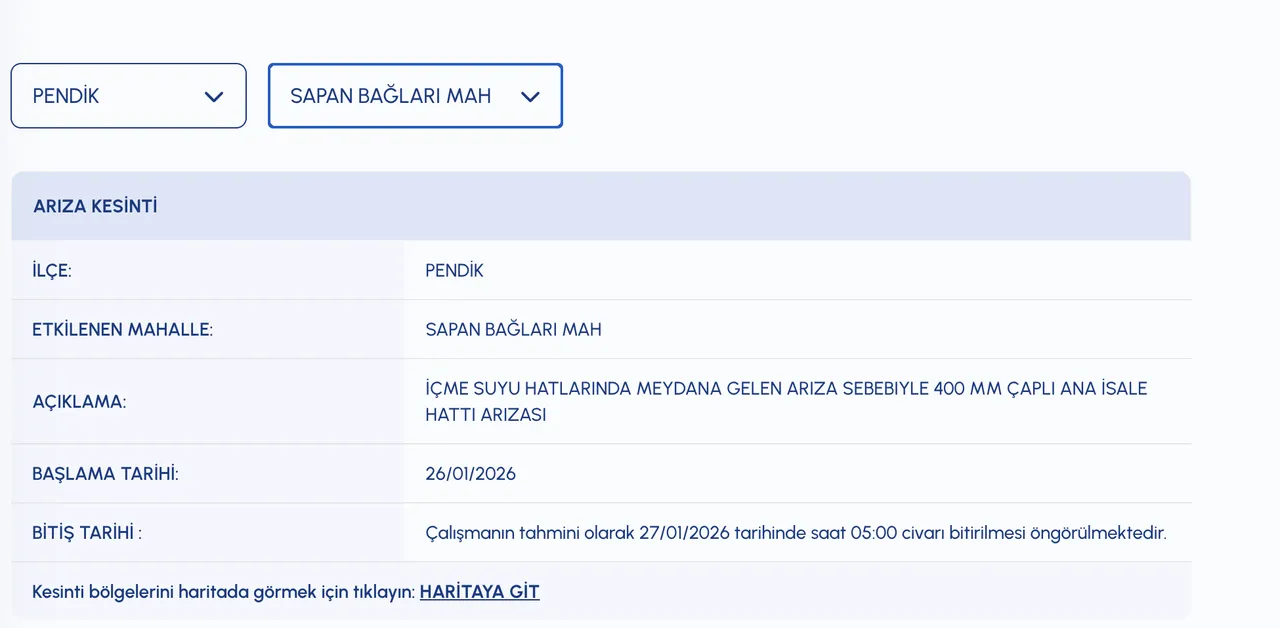This screenshot has height=628, width=1280.
Task: Click the HATTI ARIZASI line of the description
Action: [485, 415]
